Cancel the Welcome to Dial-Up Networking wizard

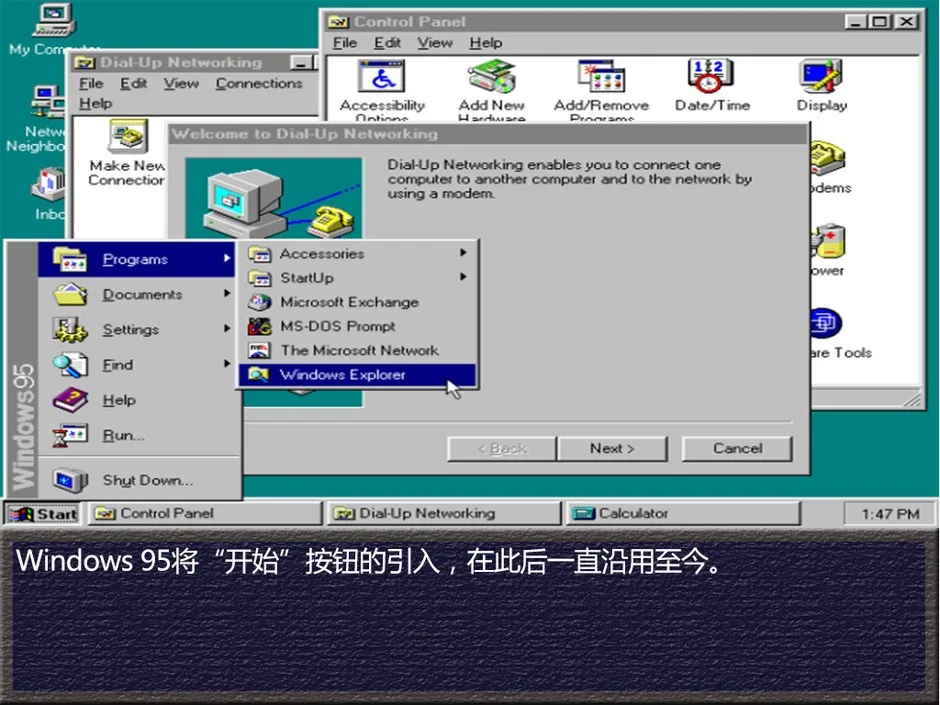736,448
